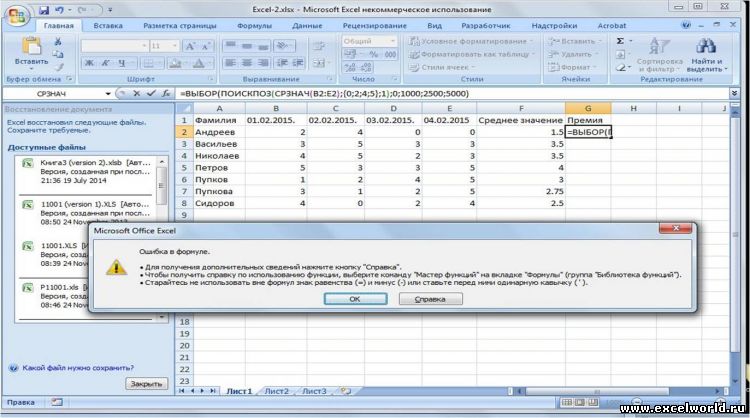The height and width of the screenshot is (418, 750).
Task: Open the Format (Формат) cells dropdown
Action: click(573, 67)
